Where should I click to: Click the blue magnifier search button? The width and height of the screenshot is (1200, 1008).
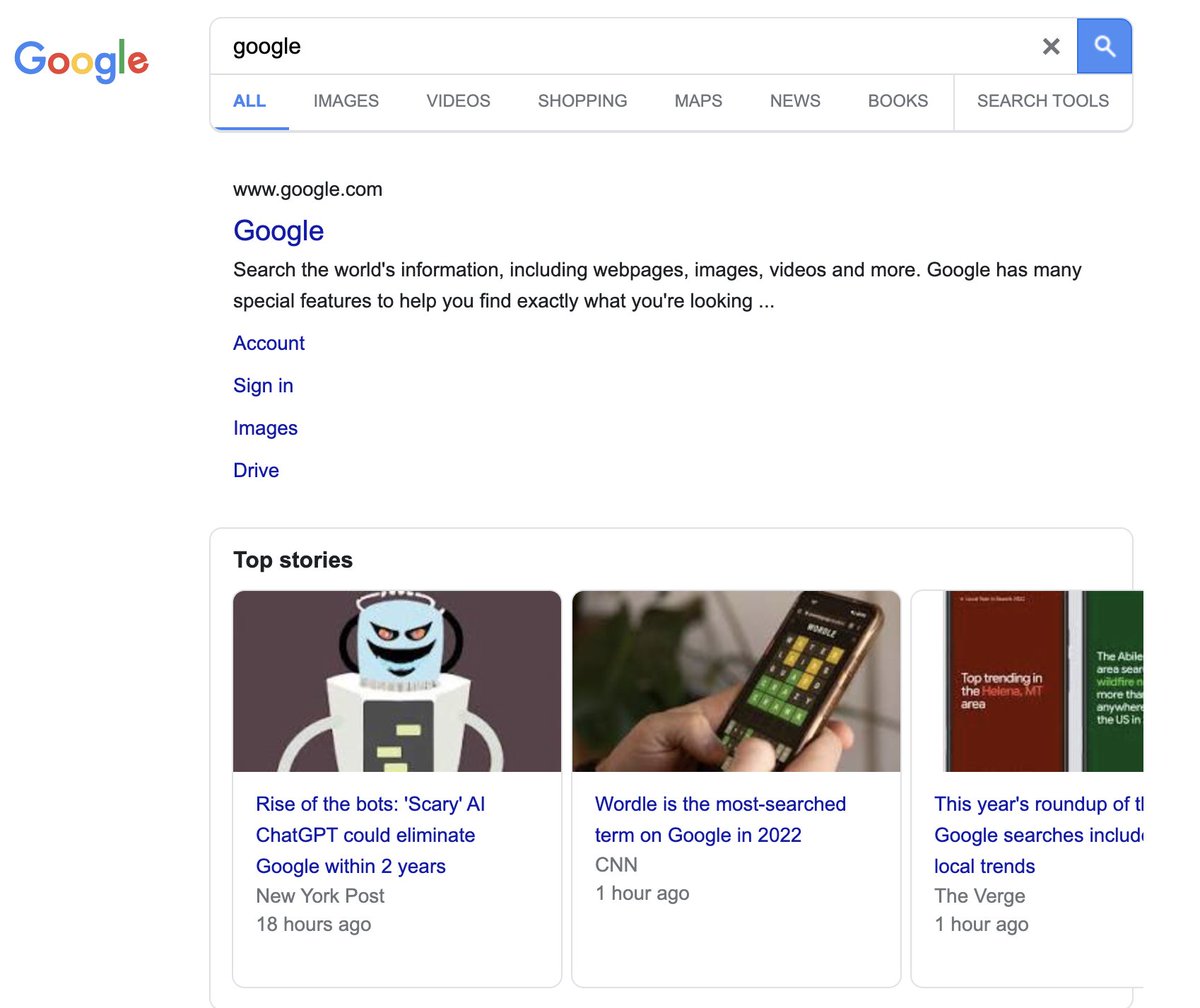point(1104,46)
